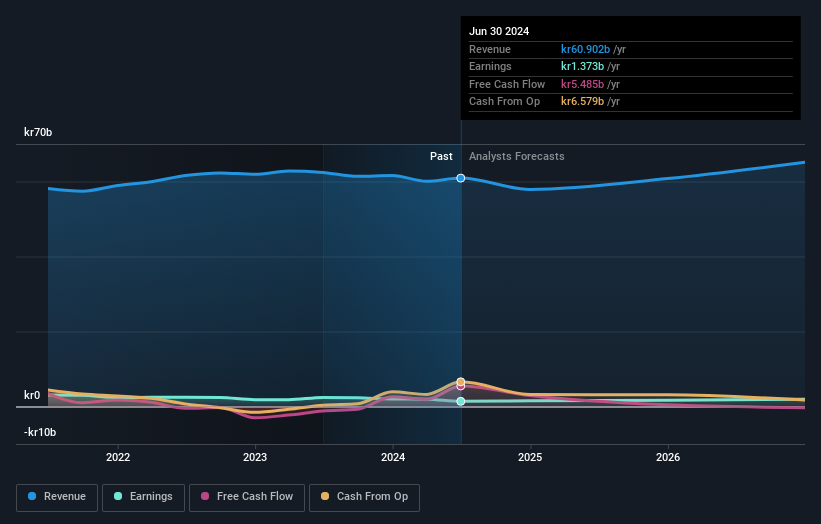
Task: Click the kr70b y-axis label
Action: coord(38,132)
